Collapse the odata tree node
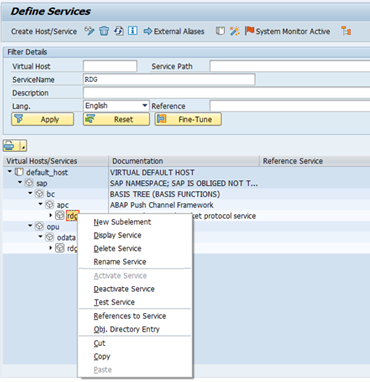This screenshot has height=382, width=370. click(x=41, y=236)
